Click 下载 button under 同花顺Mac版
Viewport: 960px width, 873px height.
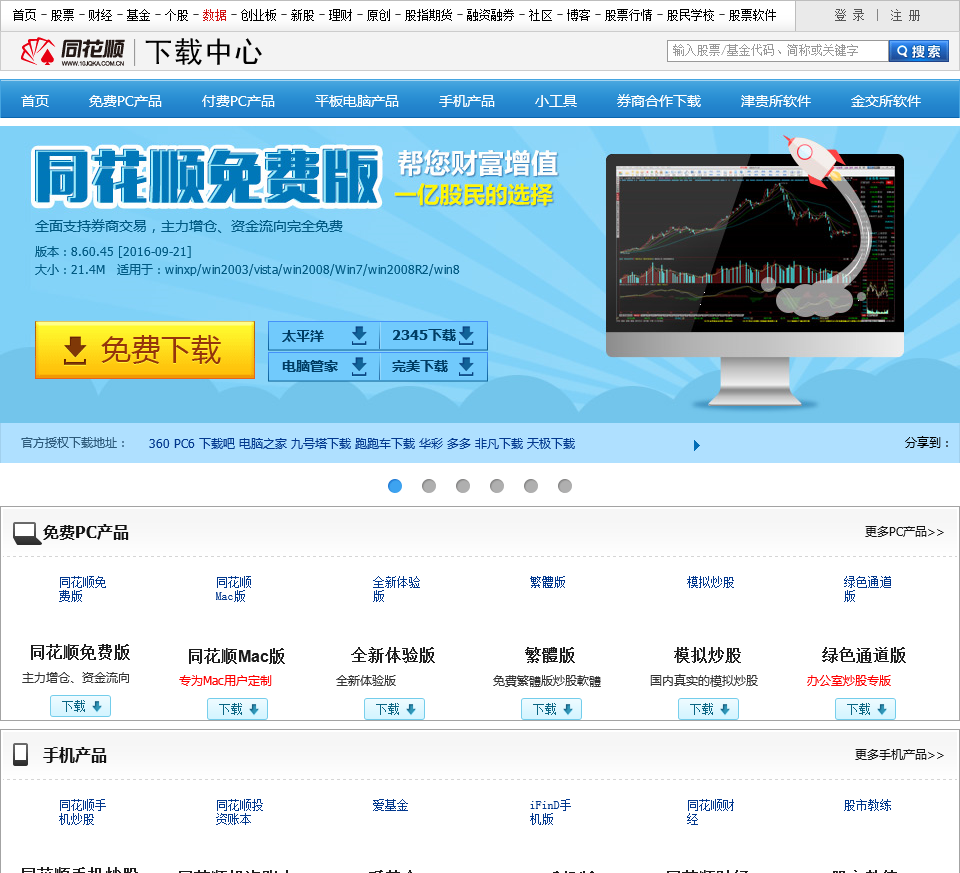[238, 709]
